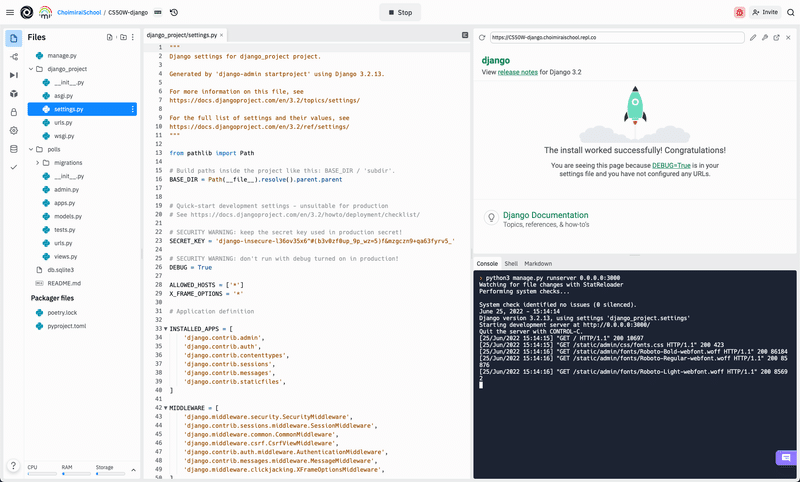800x482 pixels.
Task: Close the webview pane
Action: pyautogui.click(x=788, y=38)
